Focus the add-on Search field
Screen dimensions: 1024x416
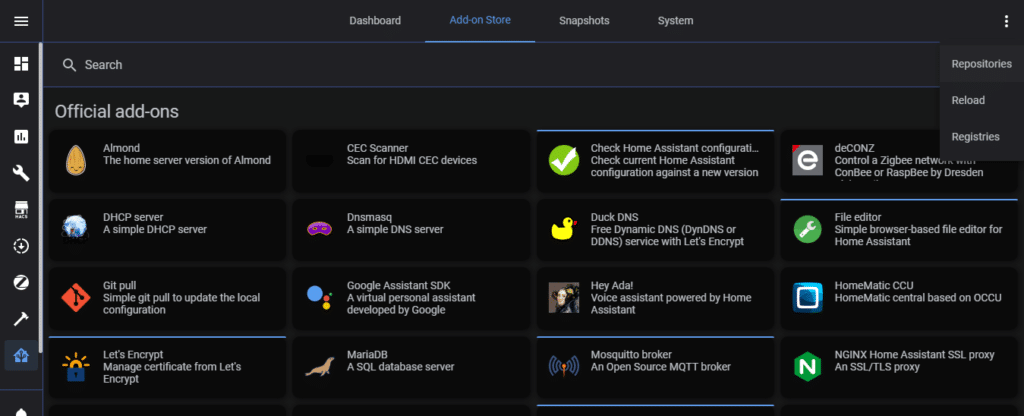point(491,65)
